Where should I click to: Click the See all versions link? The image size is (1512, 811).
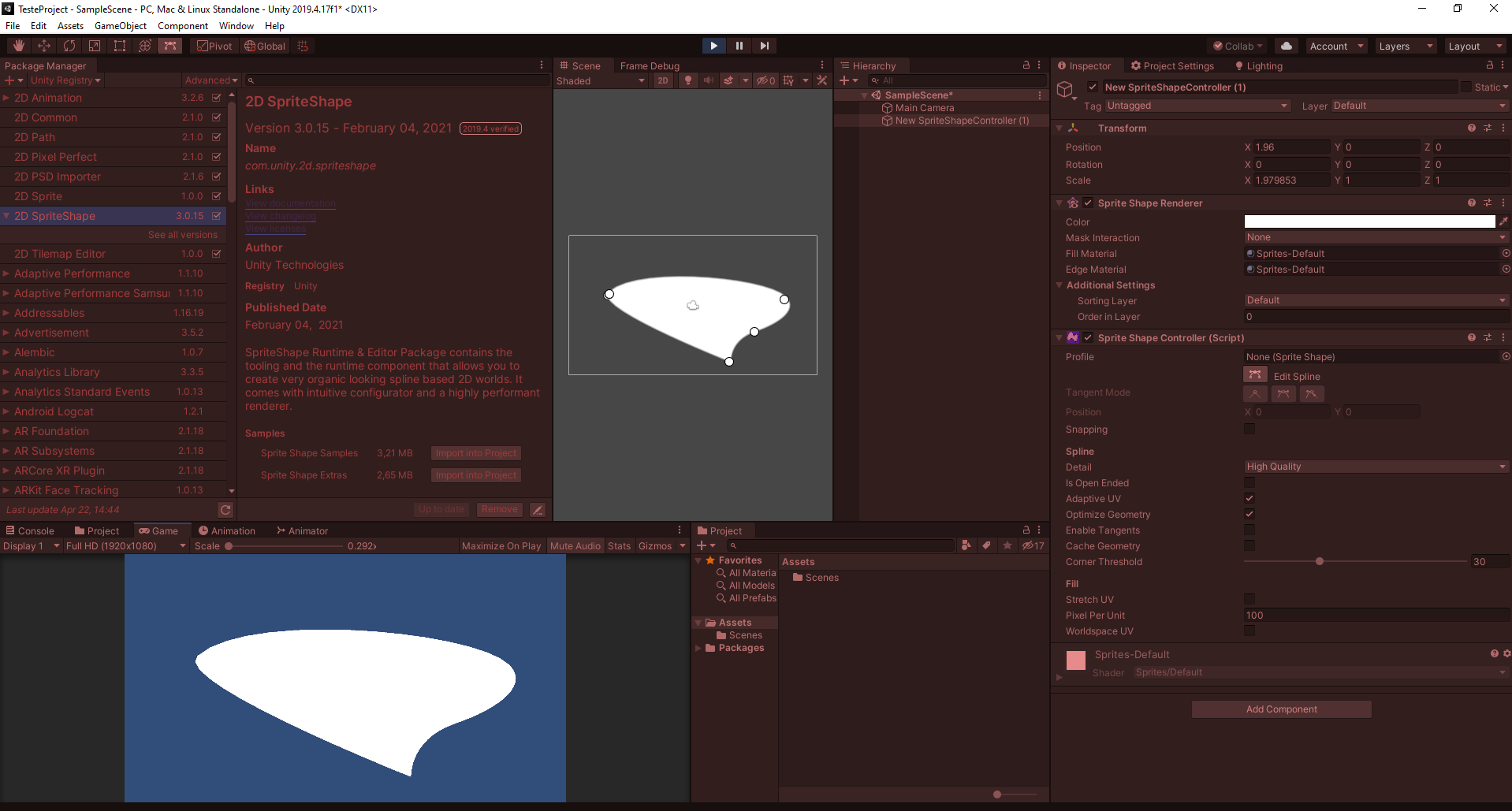click(x=183, y=235)
